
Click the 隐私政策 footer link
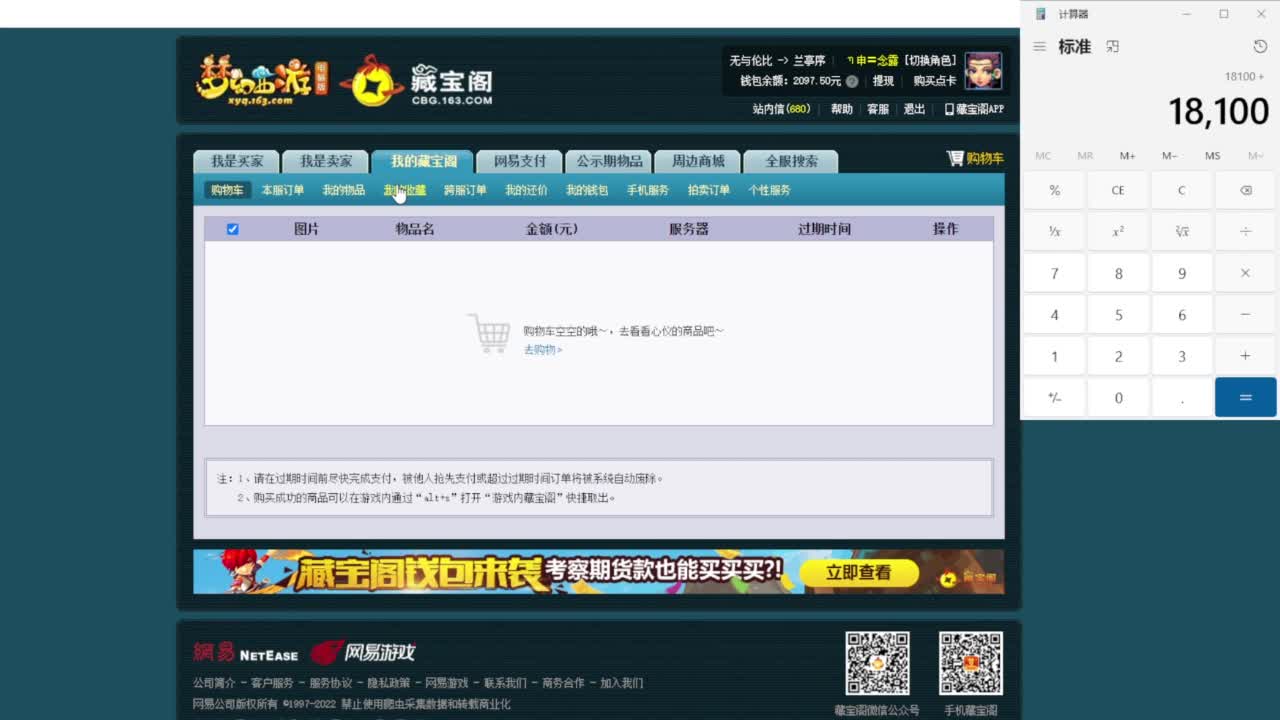388,683
